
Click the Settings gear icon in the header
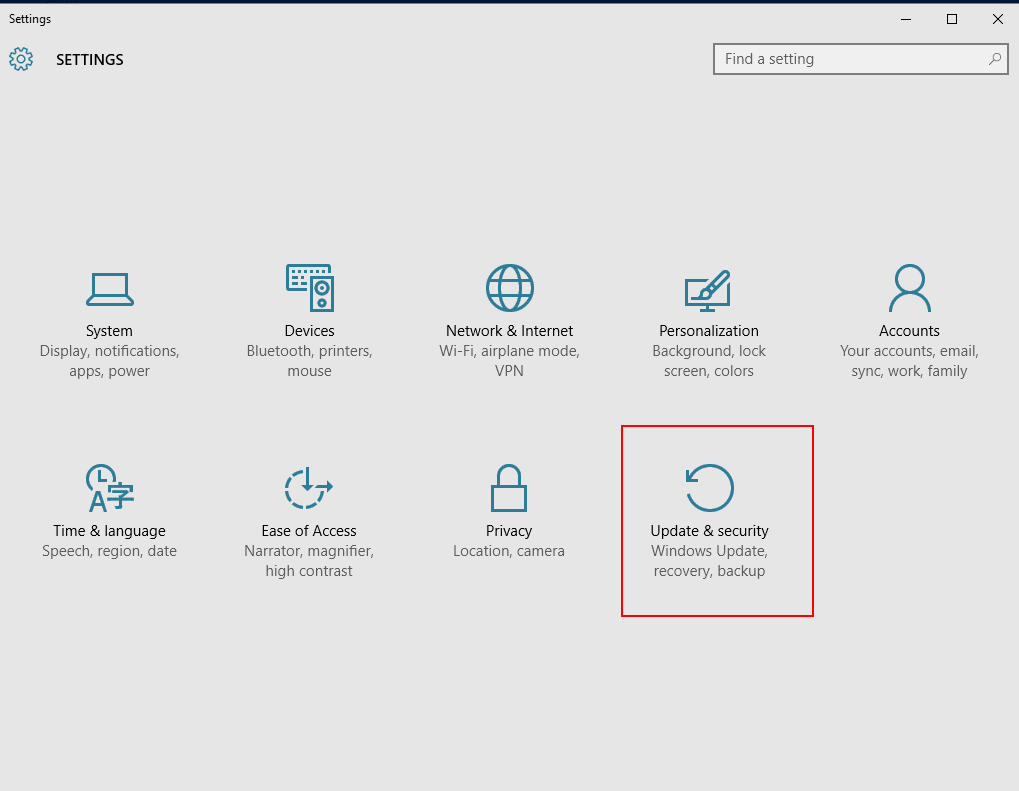tap(21, 59)
